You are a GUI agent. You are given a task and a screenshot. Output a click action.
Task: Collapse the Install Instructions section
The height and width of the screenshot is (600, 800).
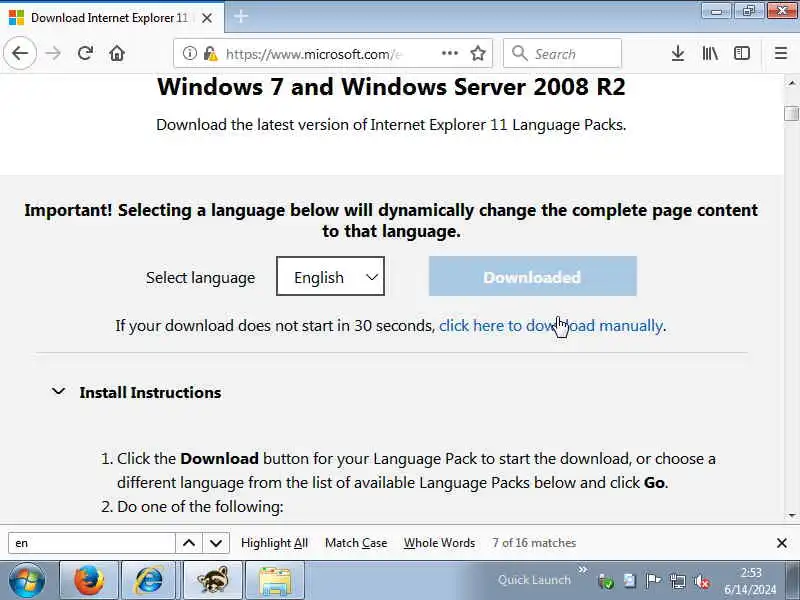[x=137, y=392]
